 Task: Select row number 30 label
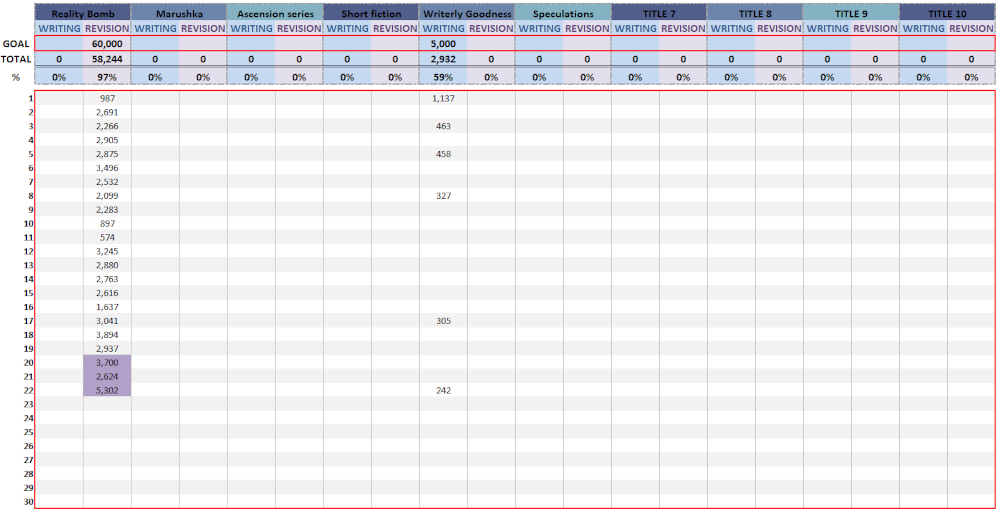click(x=29, y=502)
